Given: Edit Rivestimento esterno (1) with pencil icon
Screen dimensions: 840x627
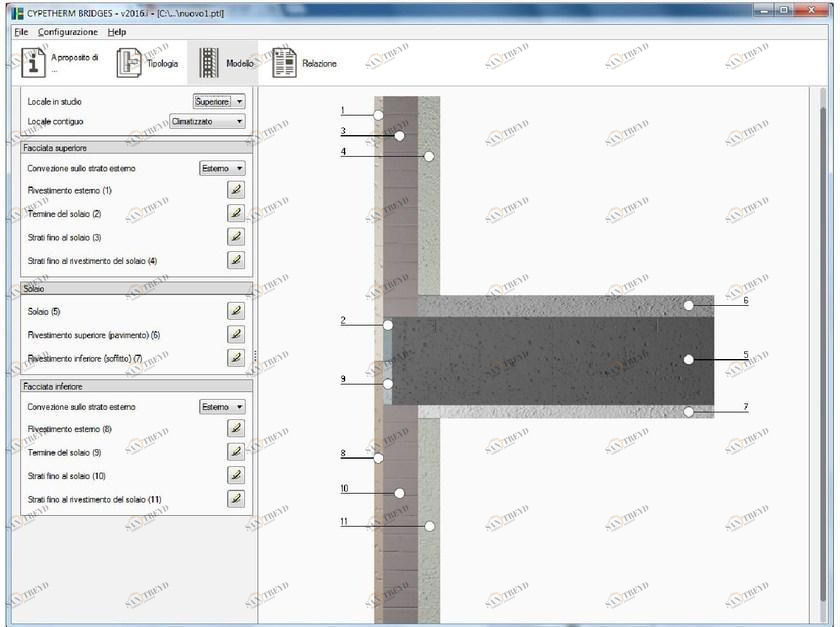Looking at the screenshot, I should pos(235,188).
